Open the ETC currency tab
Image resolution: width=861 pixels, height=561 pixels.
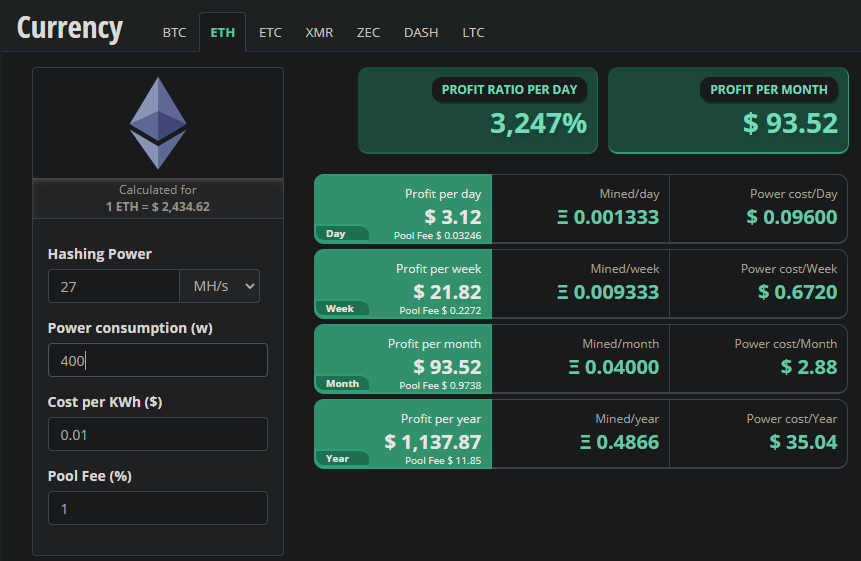(270, 32)
